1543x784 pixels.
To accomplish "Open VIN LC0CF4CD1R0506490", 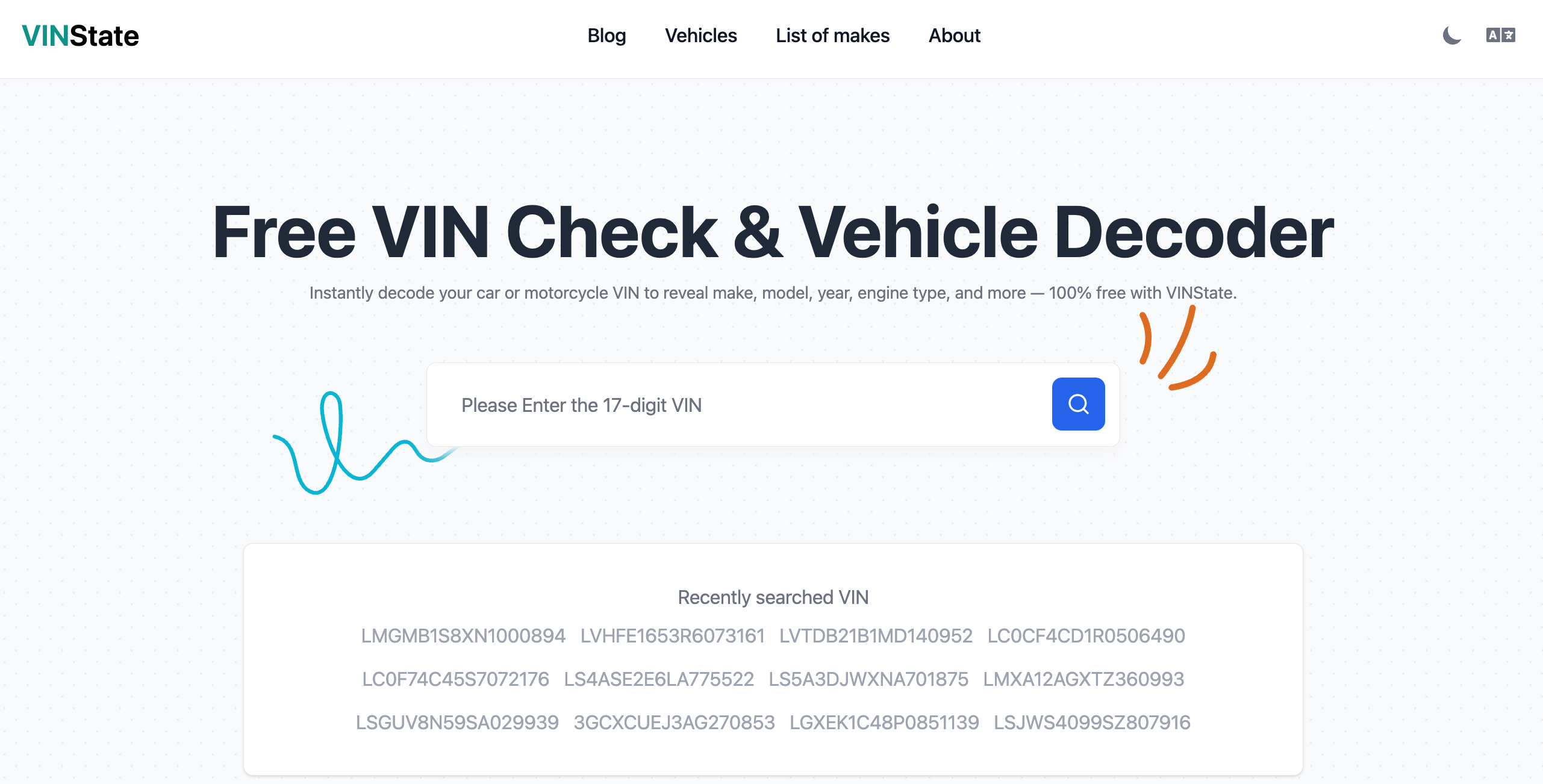I will click(x=1086, y=636).
